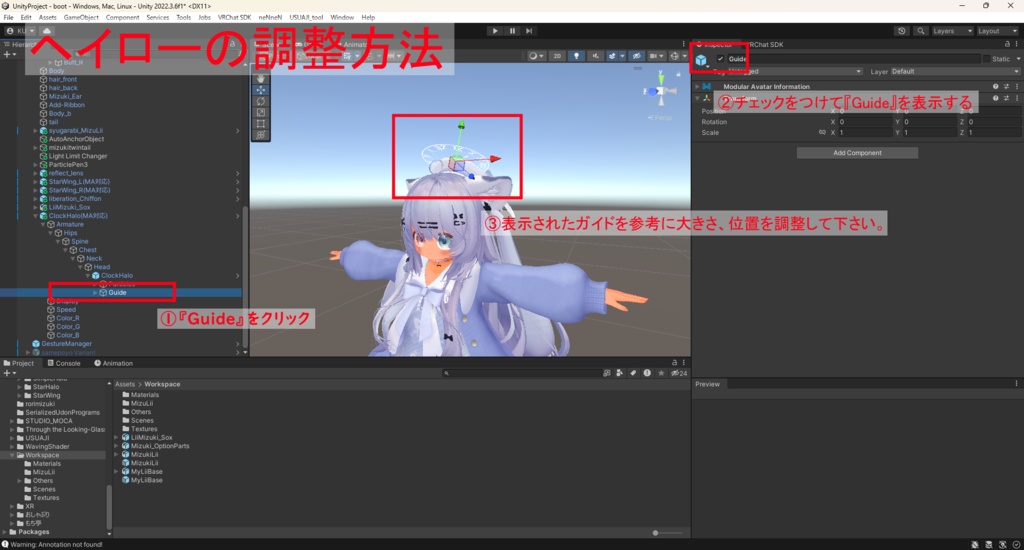1024x550 pixels.
Task: Click the Assets breadcrumb link
Action: (x=125, y=384)
